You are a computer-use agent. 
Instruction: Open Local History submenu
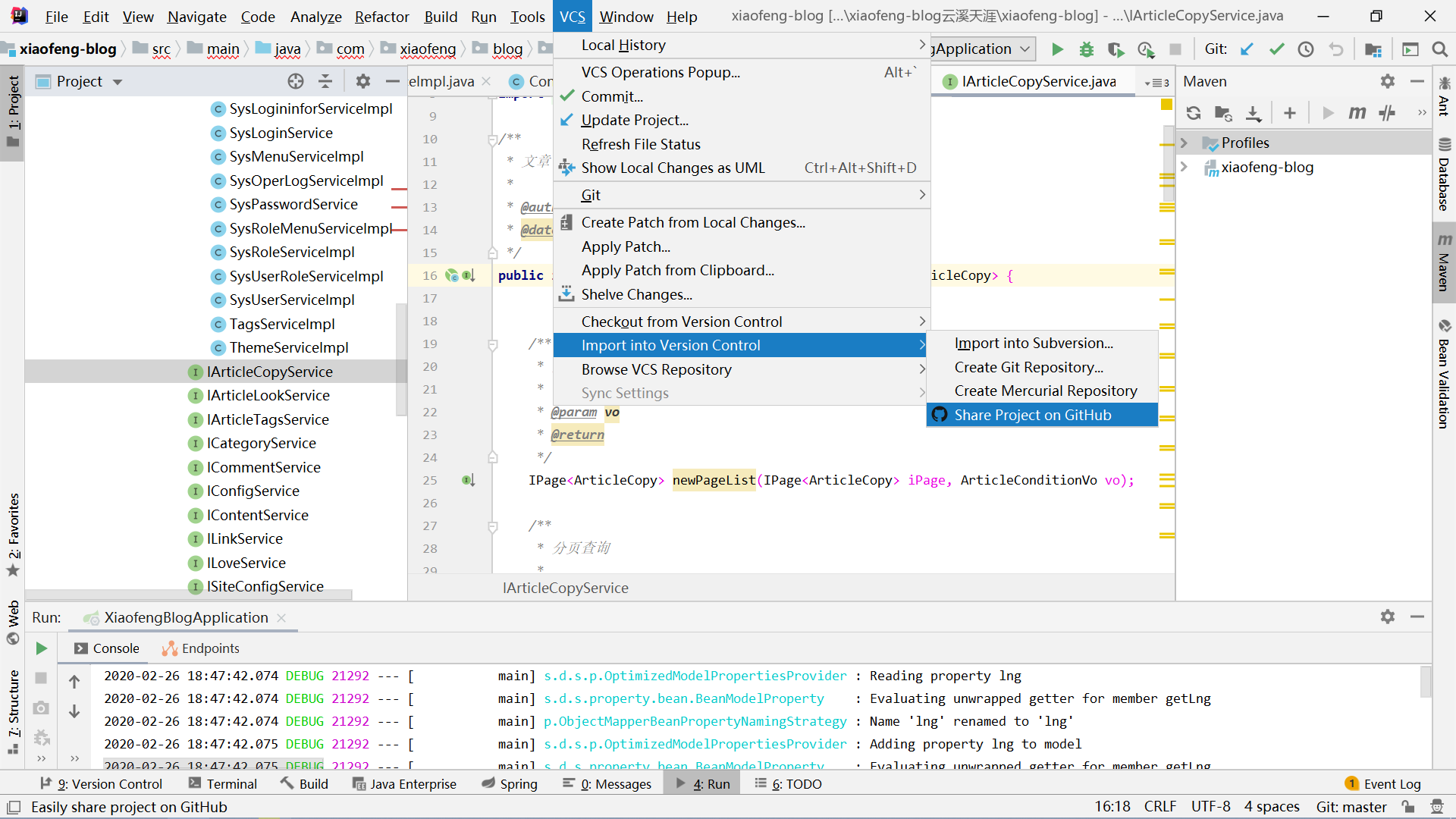click(x=742, y=45)
